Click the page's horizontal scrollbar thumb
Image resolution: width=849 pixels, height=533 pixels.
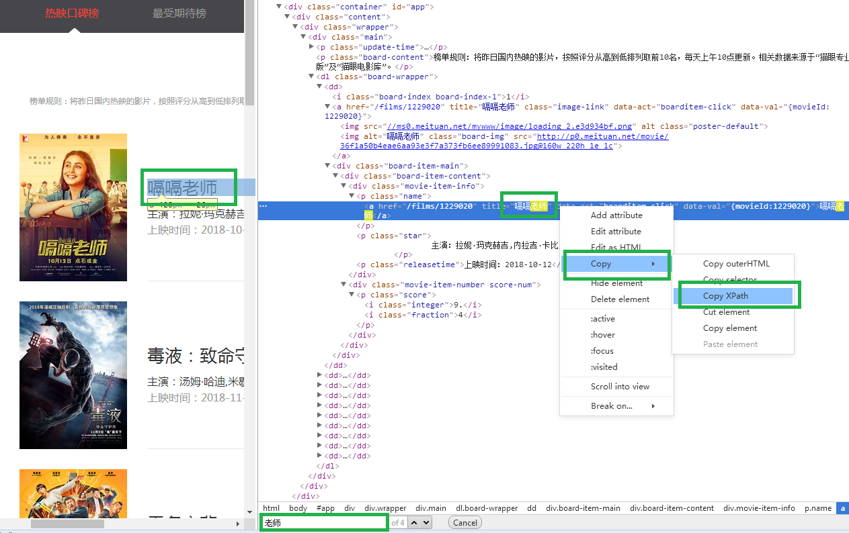tap(67, 524)
